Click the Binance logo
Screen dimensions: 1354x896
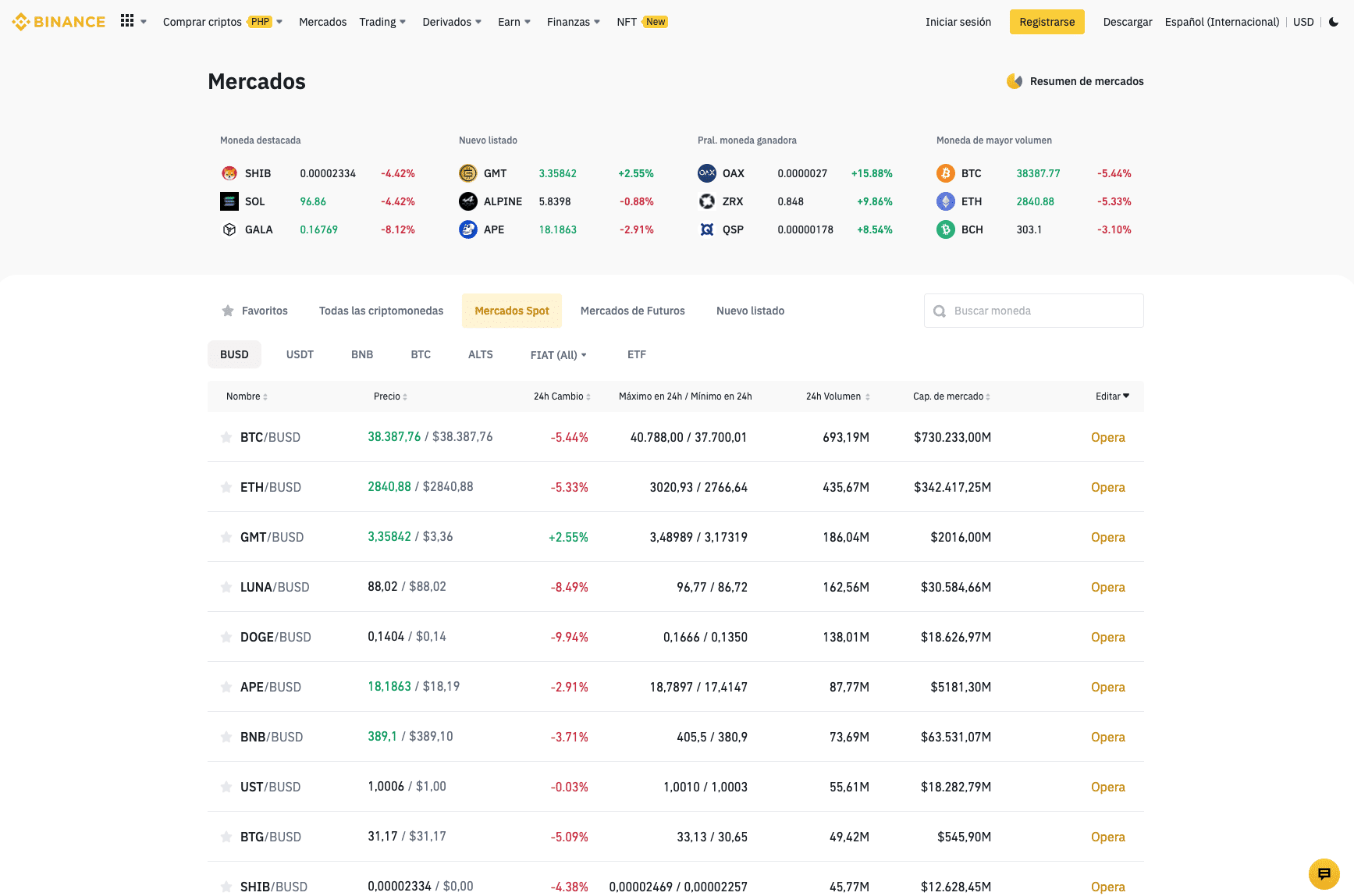[59, 22]
